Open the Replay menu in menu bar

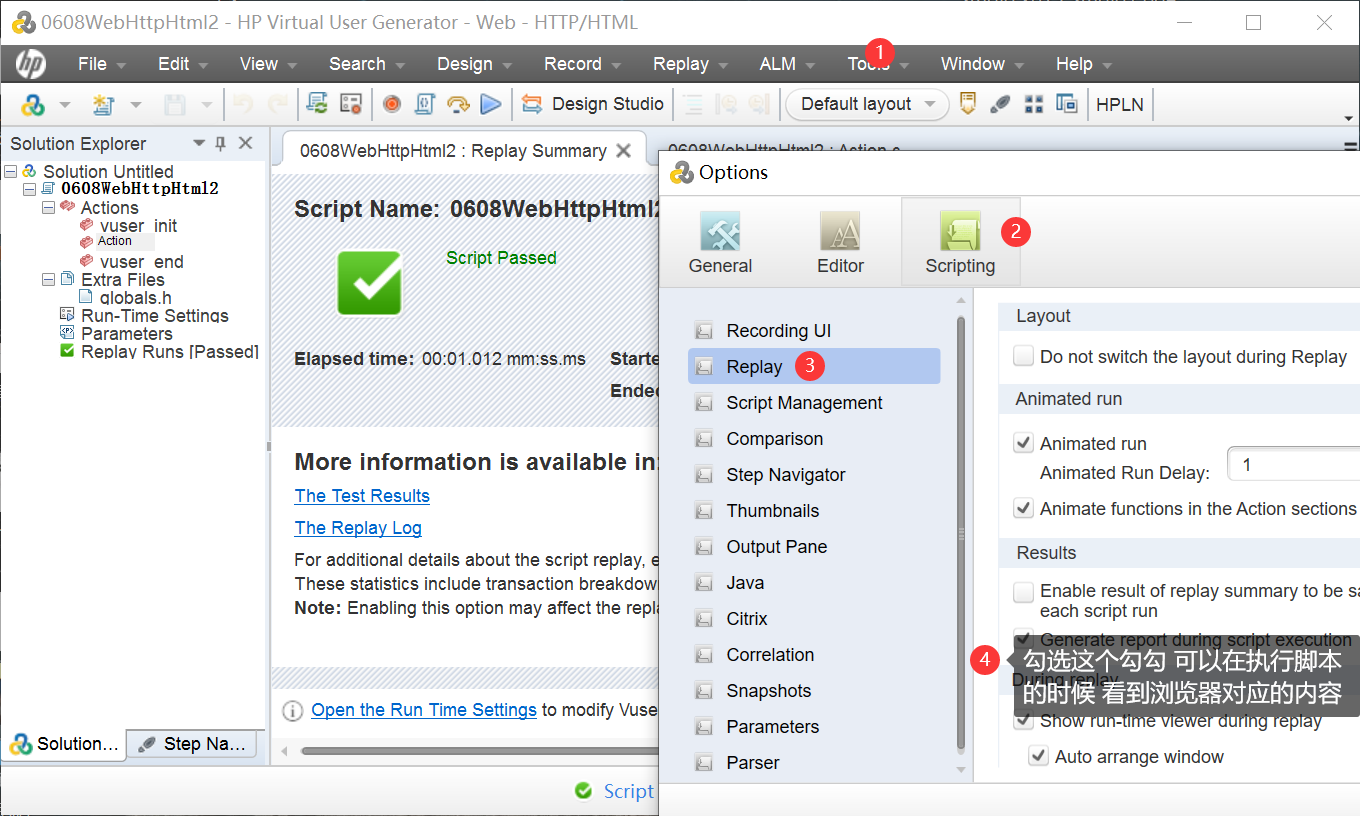click(690, 64)
